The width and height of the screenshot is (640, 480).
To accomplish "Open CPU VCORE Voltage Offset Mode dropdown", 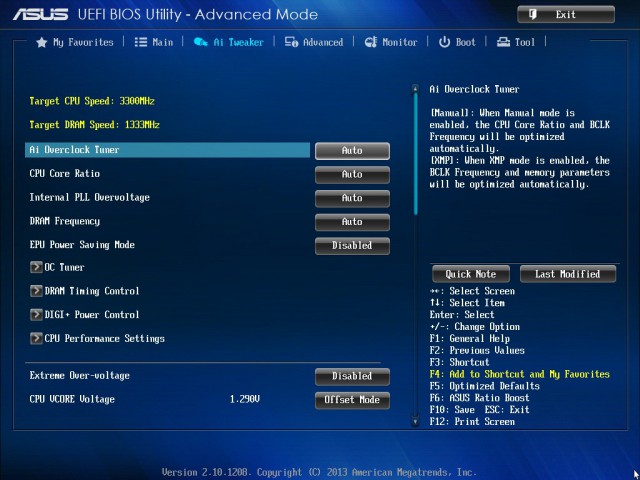I will point(352,400).
